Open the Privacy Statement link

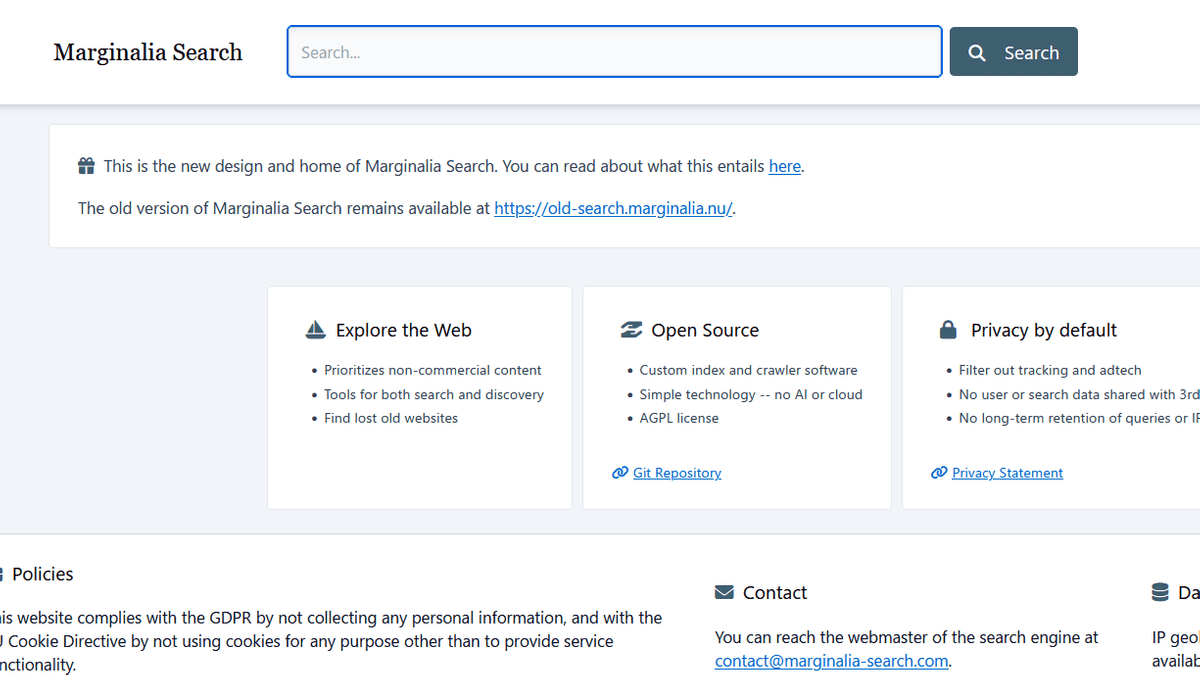point(1007,473)
